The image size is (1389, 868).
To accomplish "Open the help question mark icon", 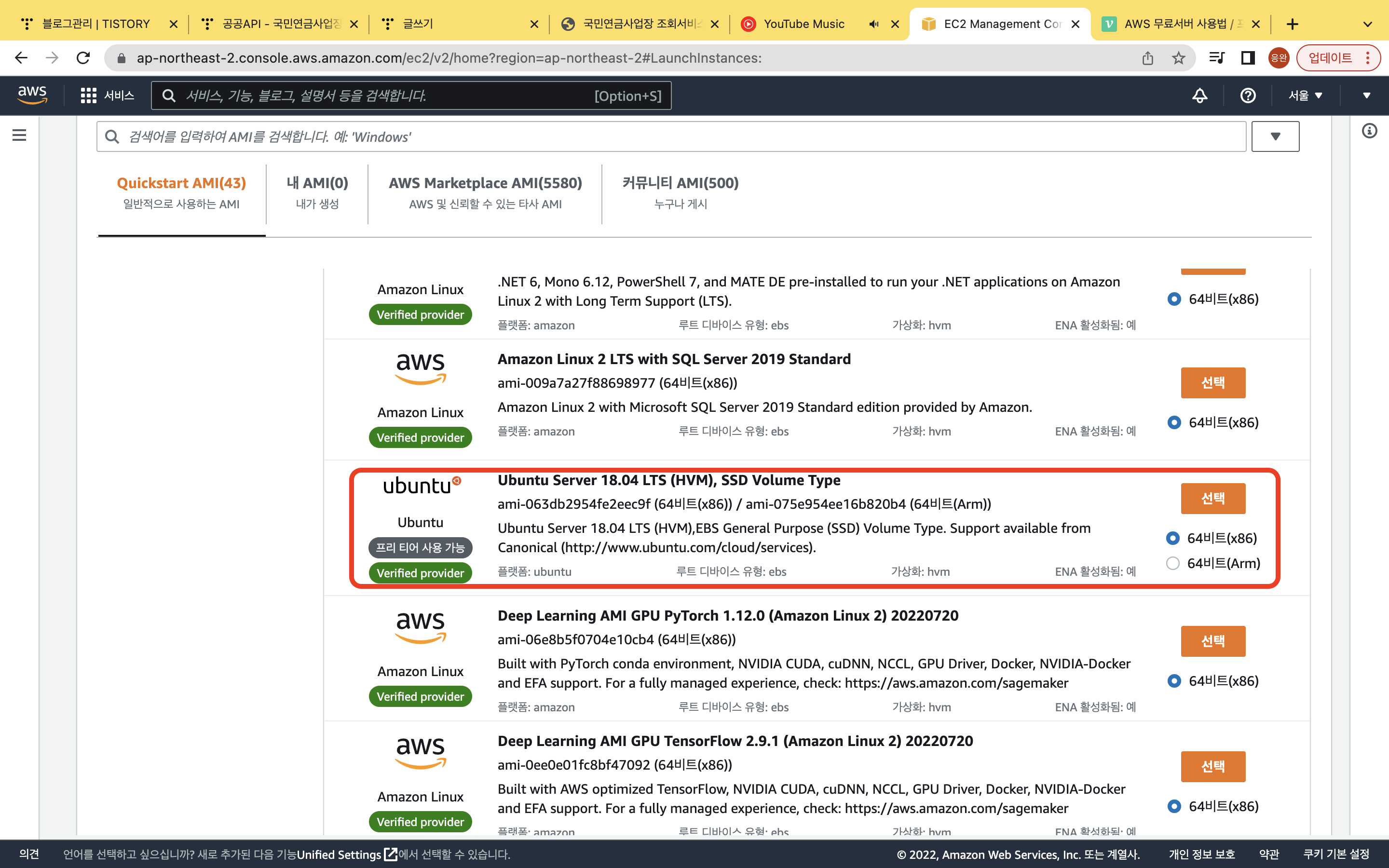I will coord(1248,95).
